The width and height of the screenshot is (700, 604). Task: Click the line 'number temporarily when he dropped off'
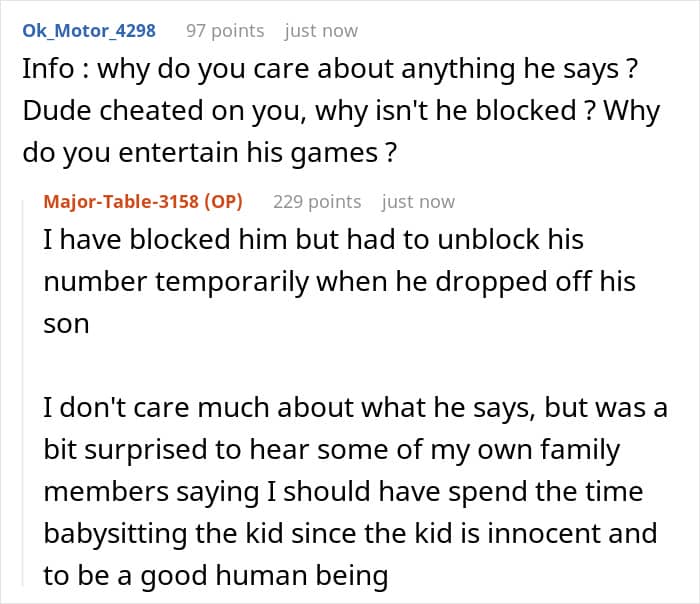tap(339, 282)
